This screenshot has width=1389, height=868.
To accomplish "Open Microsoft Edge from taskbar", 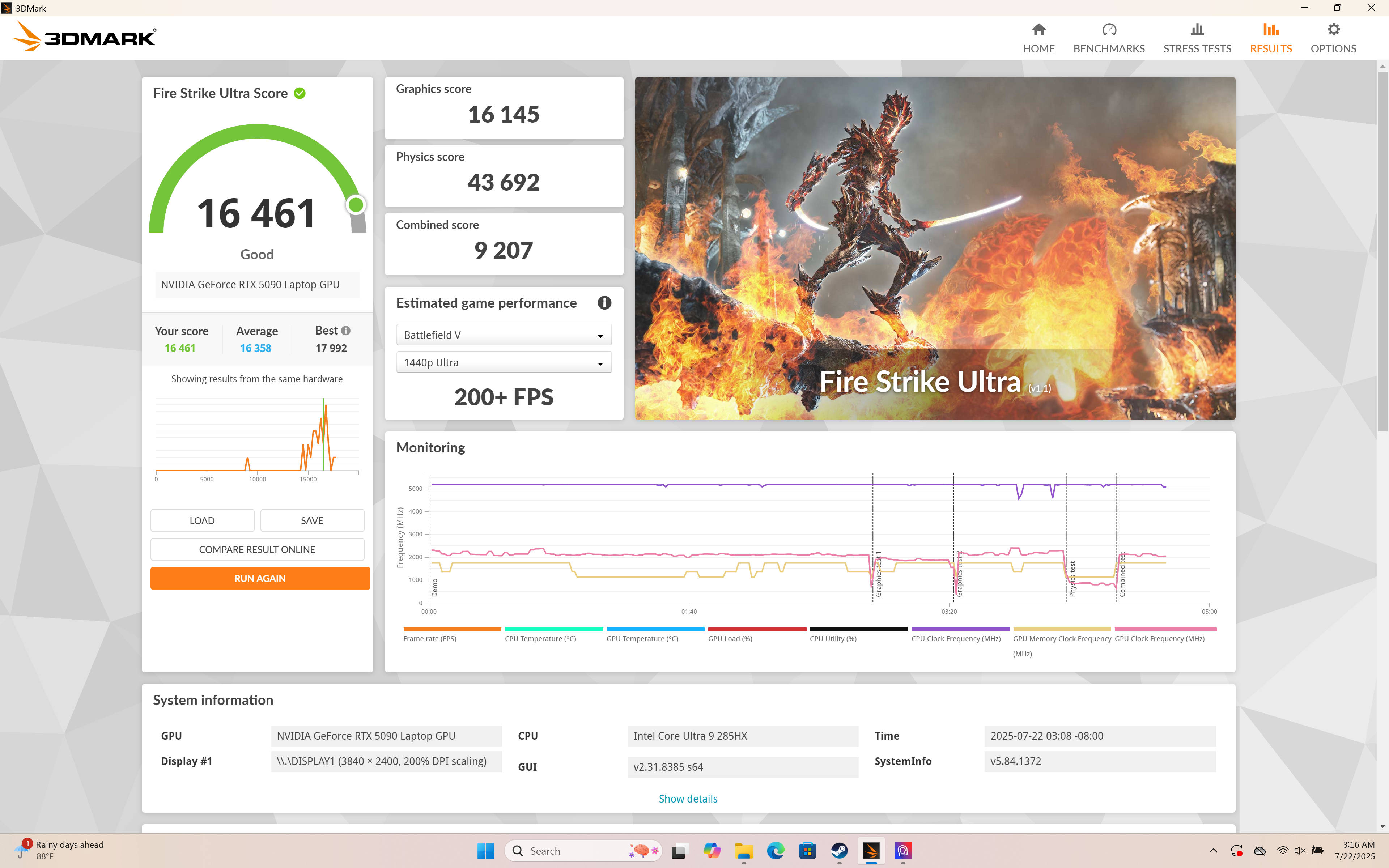I will [x=776, y=851].
